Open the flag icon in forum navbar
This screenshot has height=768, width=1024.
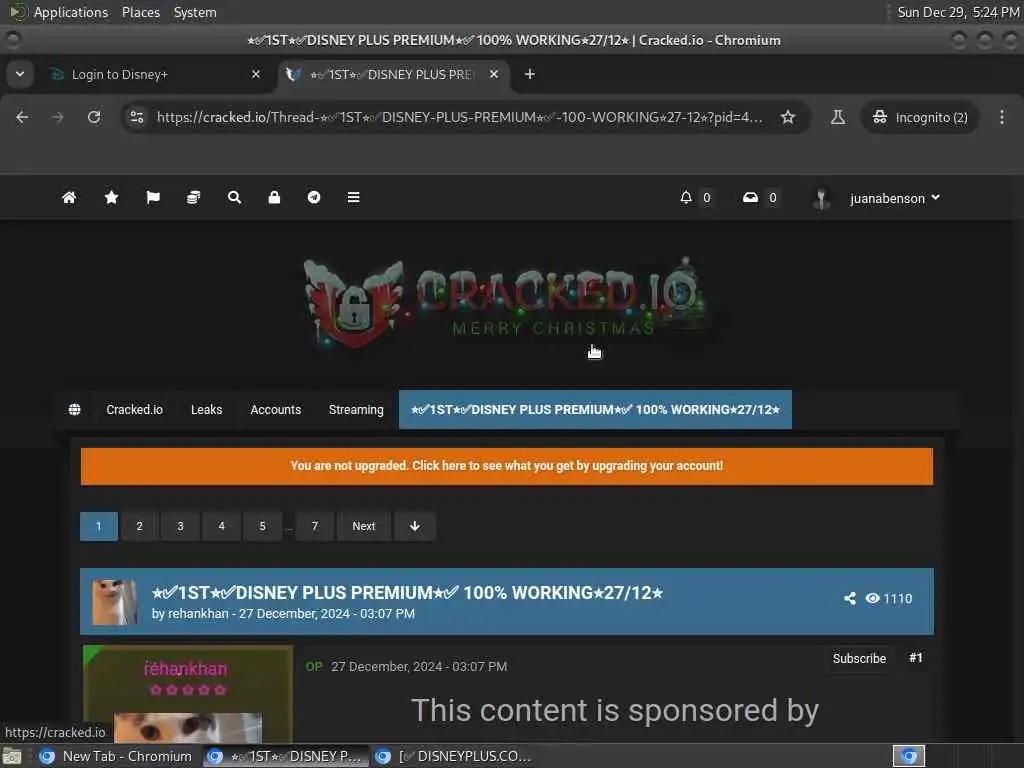click(153, 197)
